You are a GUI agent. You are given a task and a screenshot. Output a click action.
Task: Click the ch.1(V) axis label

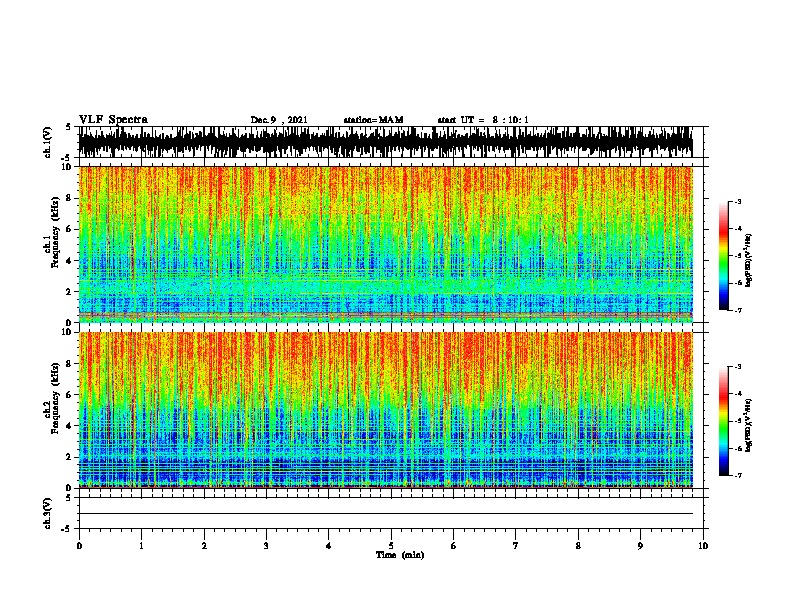tap(48, 142)
